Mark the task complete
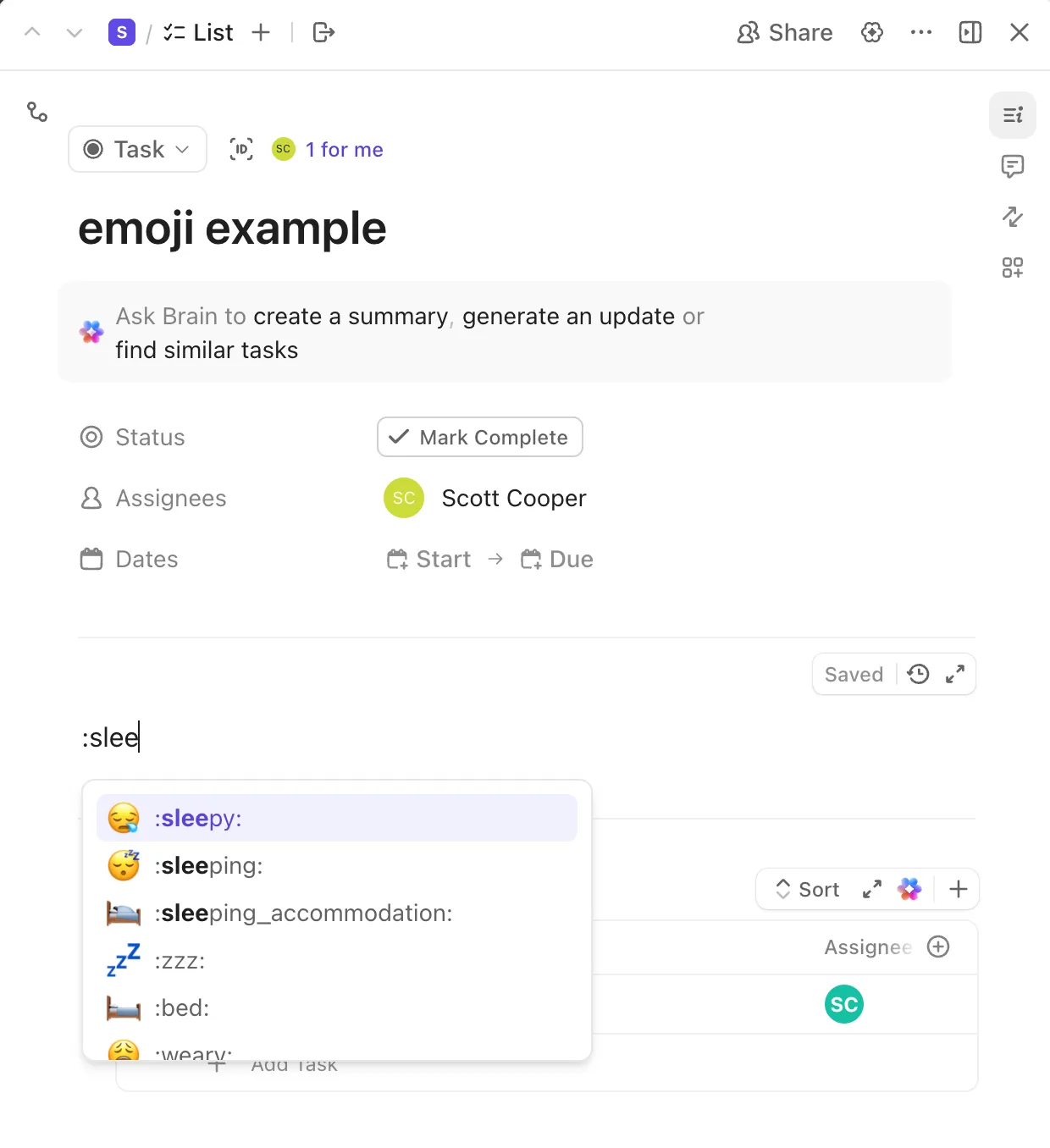This screenshot has width=1050, height=1148. coord(479,437)
